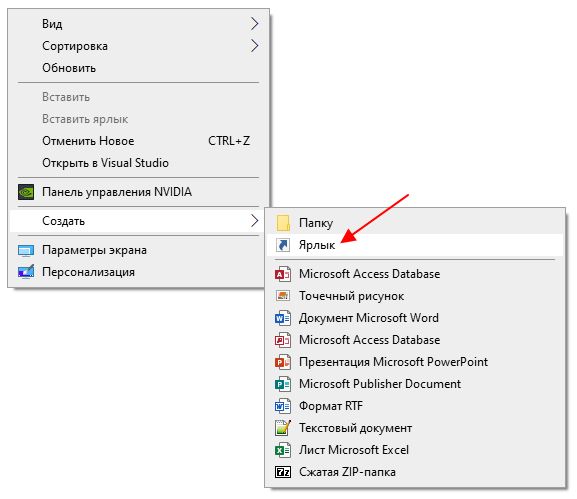Click the bitmap icon next to Точечный рисунок
The height and width of the screenshot is (499, 577).
(283, 296)
